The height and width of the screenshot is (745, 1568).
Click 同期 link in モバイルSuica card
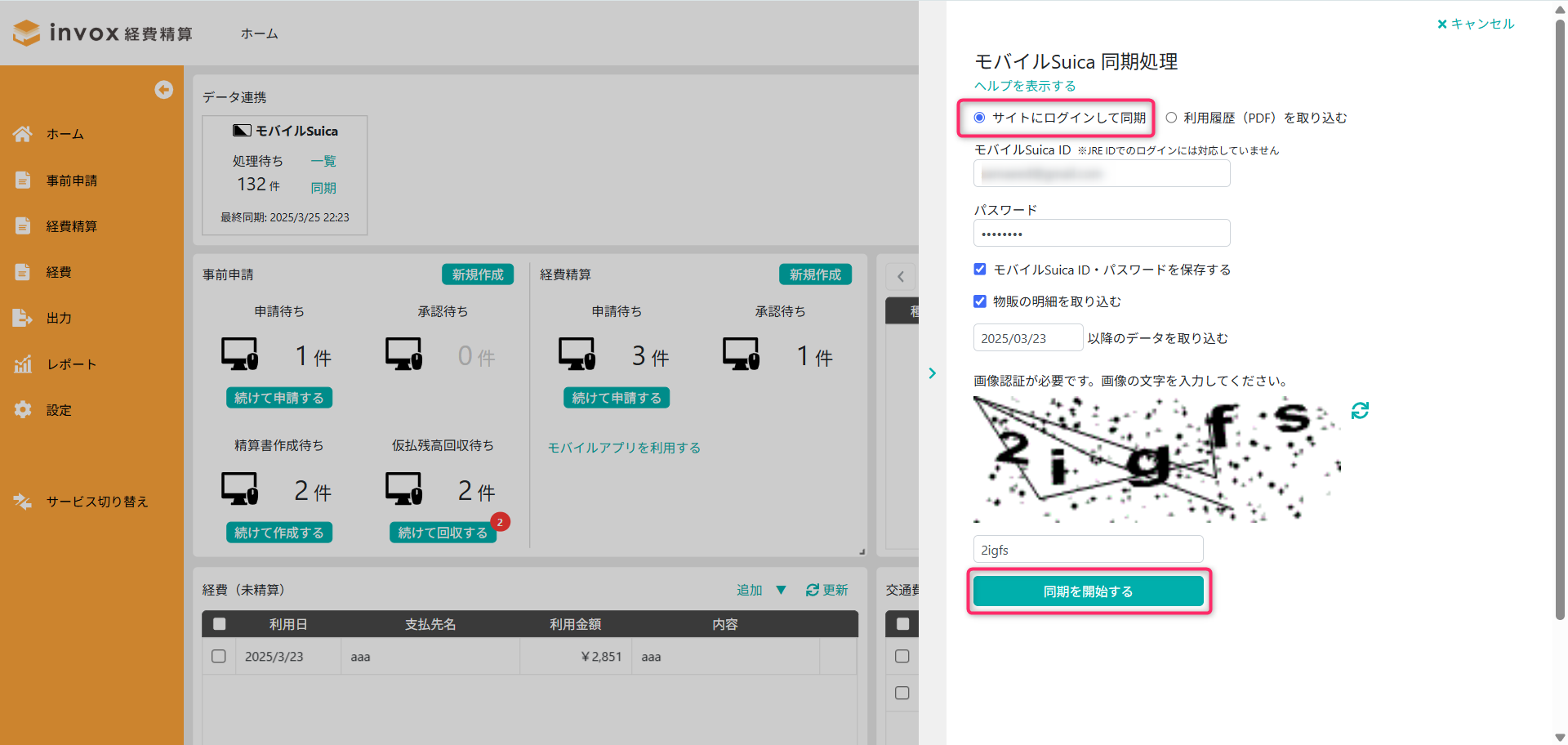click(323, 188)
